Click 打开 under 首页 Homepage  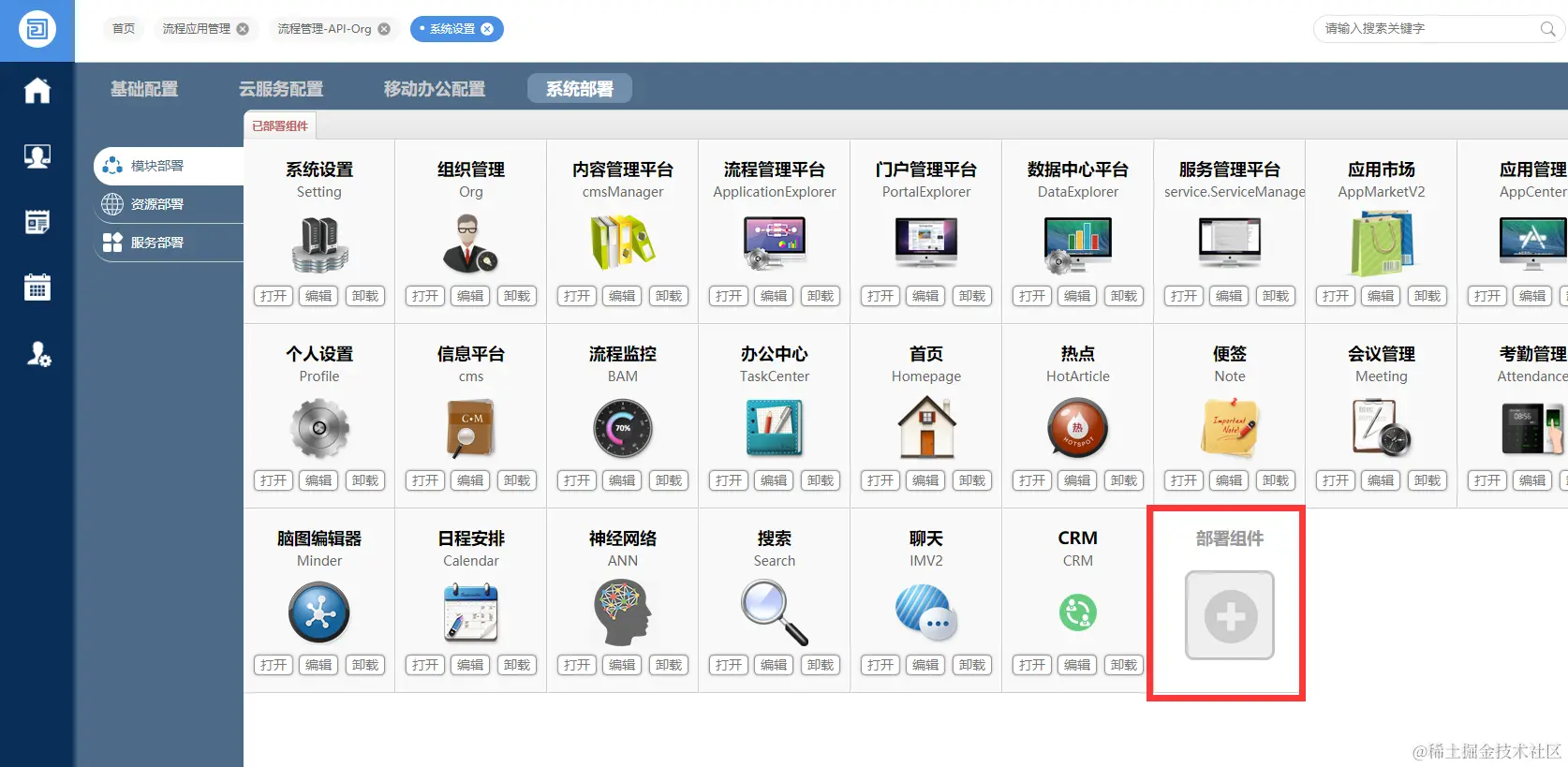pos(880,480)
